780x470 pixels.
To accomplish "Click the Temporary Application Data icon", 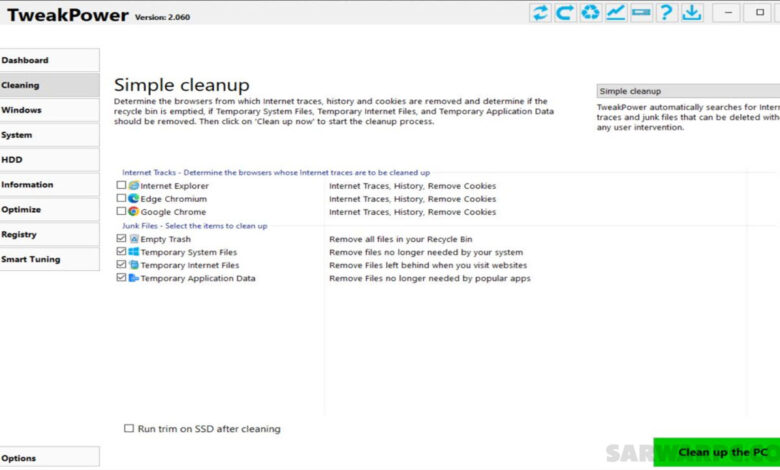I will pos(133,278).
